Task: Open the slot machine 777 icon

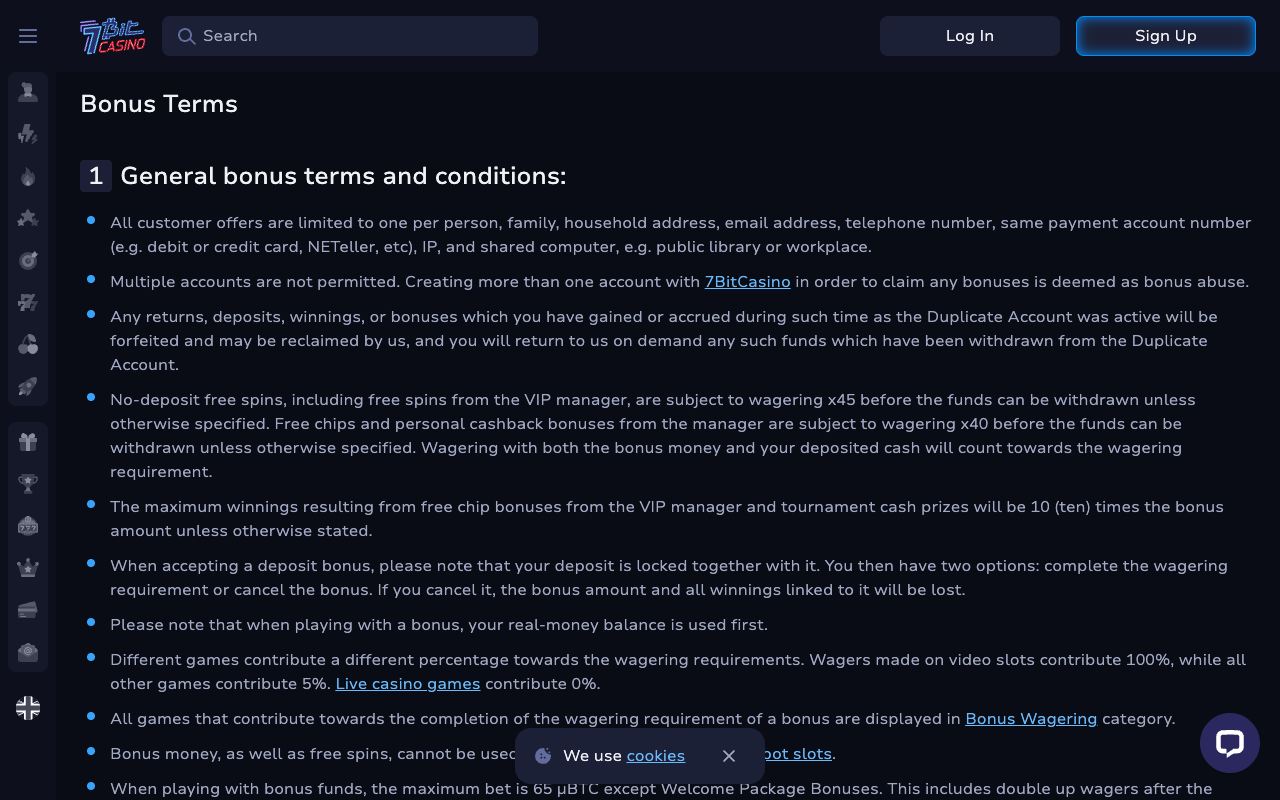Action: 28,526
